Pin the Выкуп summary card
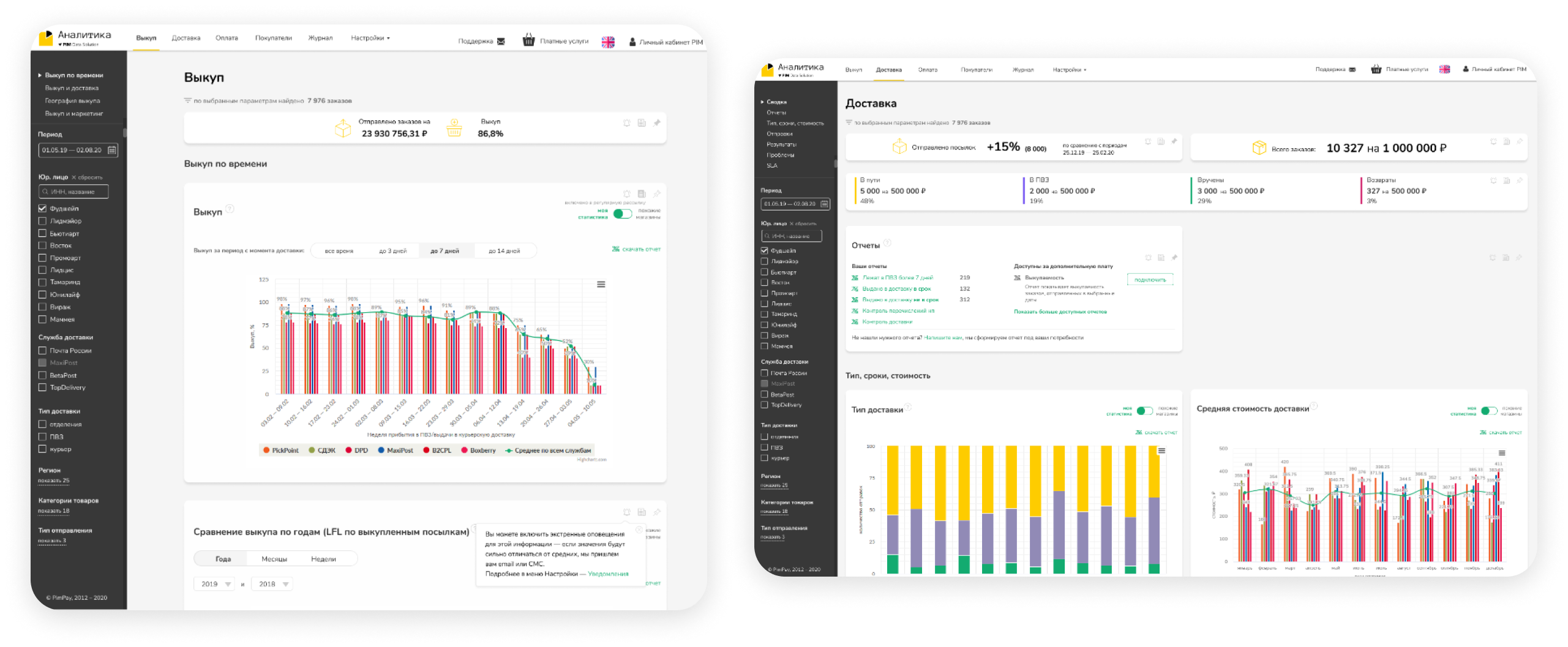The height and width of the screenshot is (647, 1568). (x=657, y=122)
